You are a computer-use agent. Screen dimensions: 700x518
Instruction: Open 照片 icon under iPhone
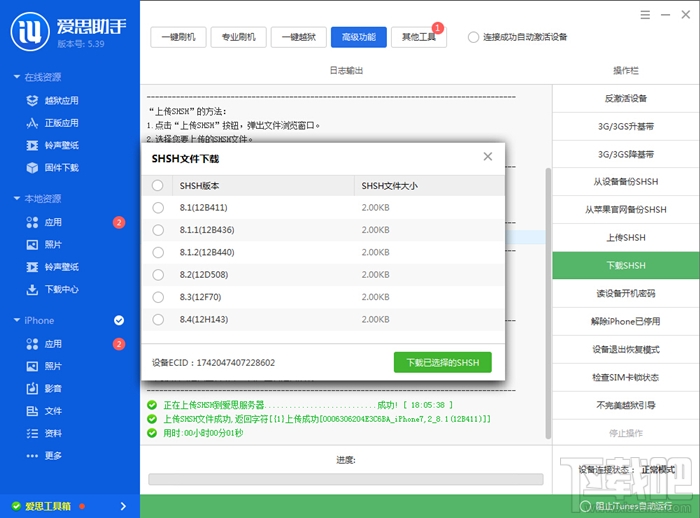click(x=32, y=366)
